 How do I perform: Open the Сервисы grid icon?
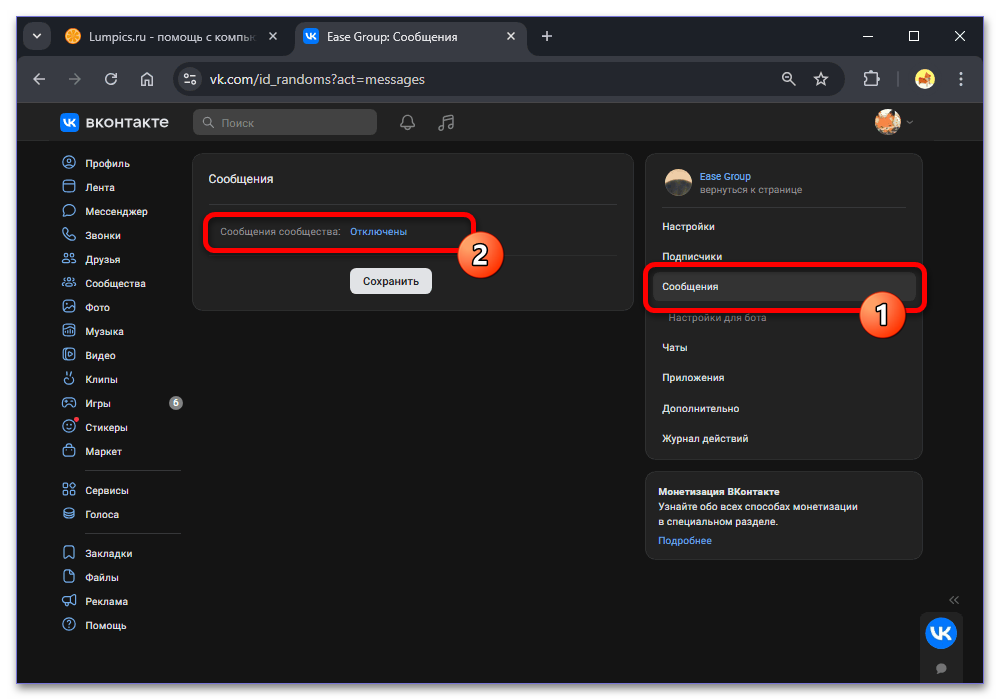click(x=69, y=489)
